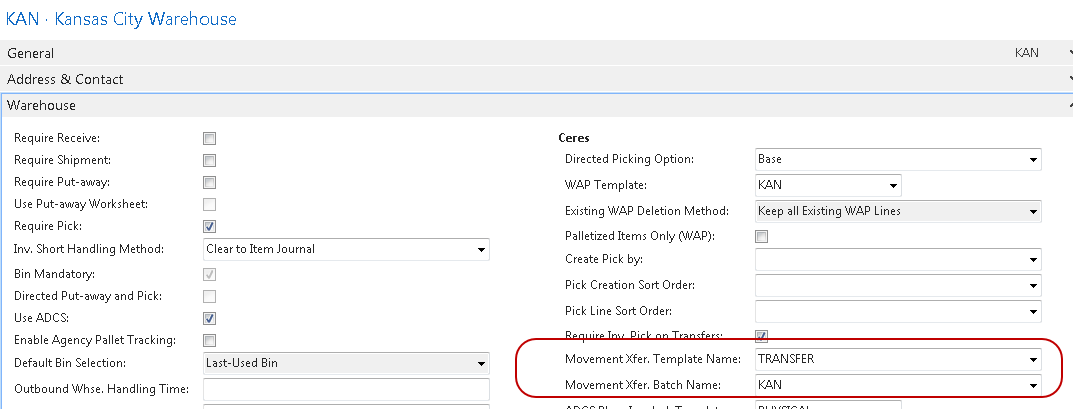Open Movement Xfer. Template Name dropdown
This screenshot has width=1073, height=409.
click(x=1032, y=360)
